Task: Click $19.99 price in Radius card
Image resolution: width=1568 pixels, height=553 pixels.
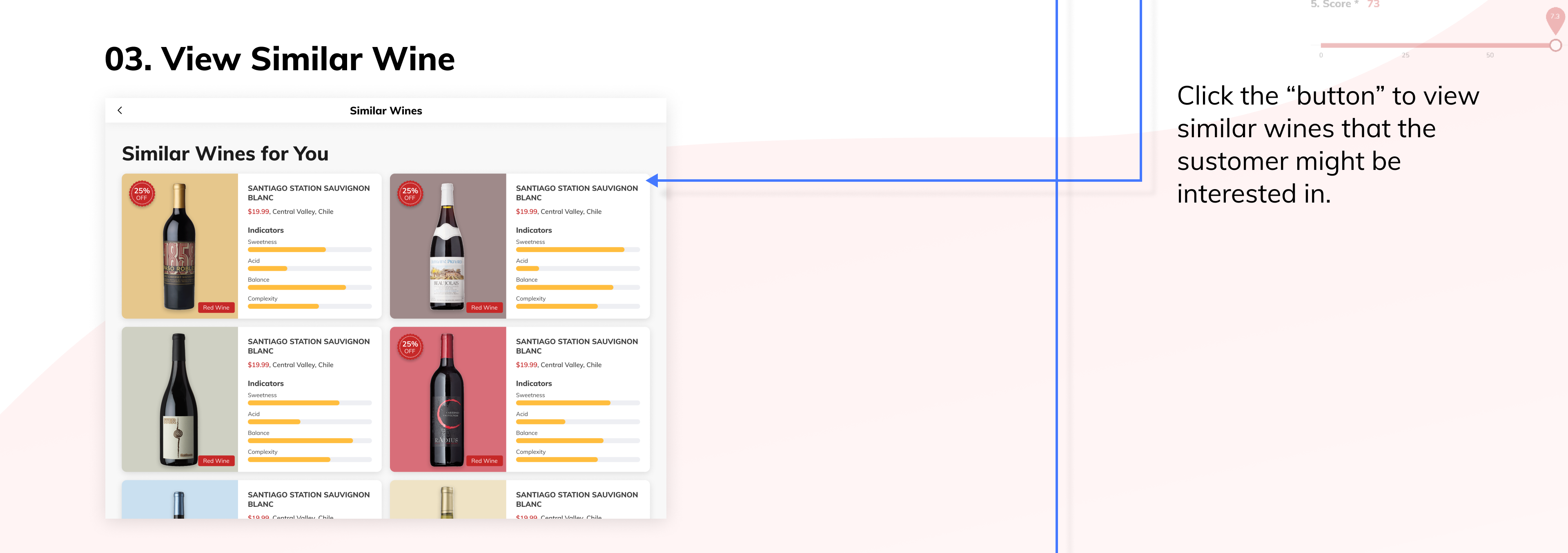Action: [x=526, y=366]
